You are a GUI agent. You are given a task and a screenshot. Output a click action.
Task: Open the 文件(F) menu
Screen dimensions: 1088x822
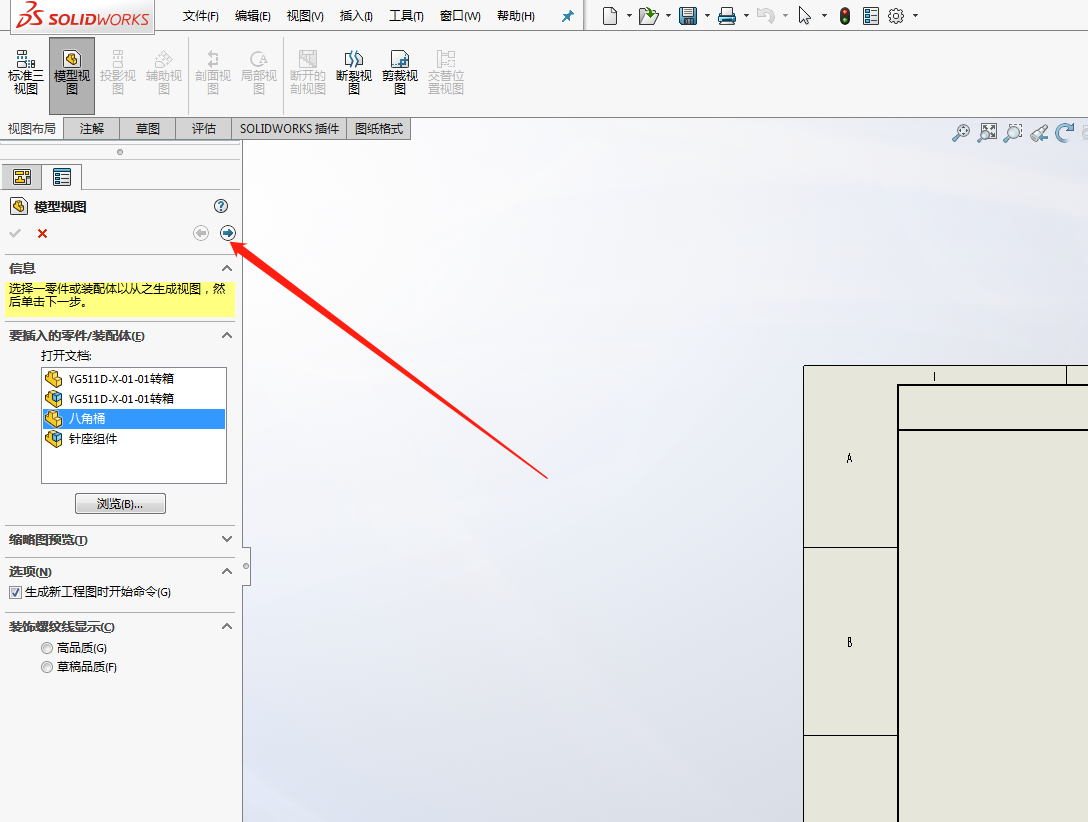click(201, 16)
